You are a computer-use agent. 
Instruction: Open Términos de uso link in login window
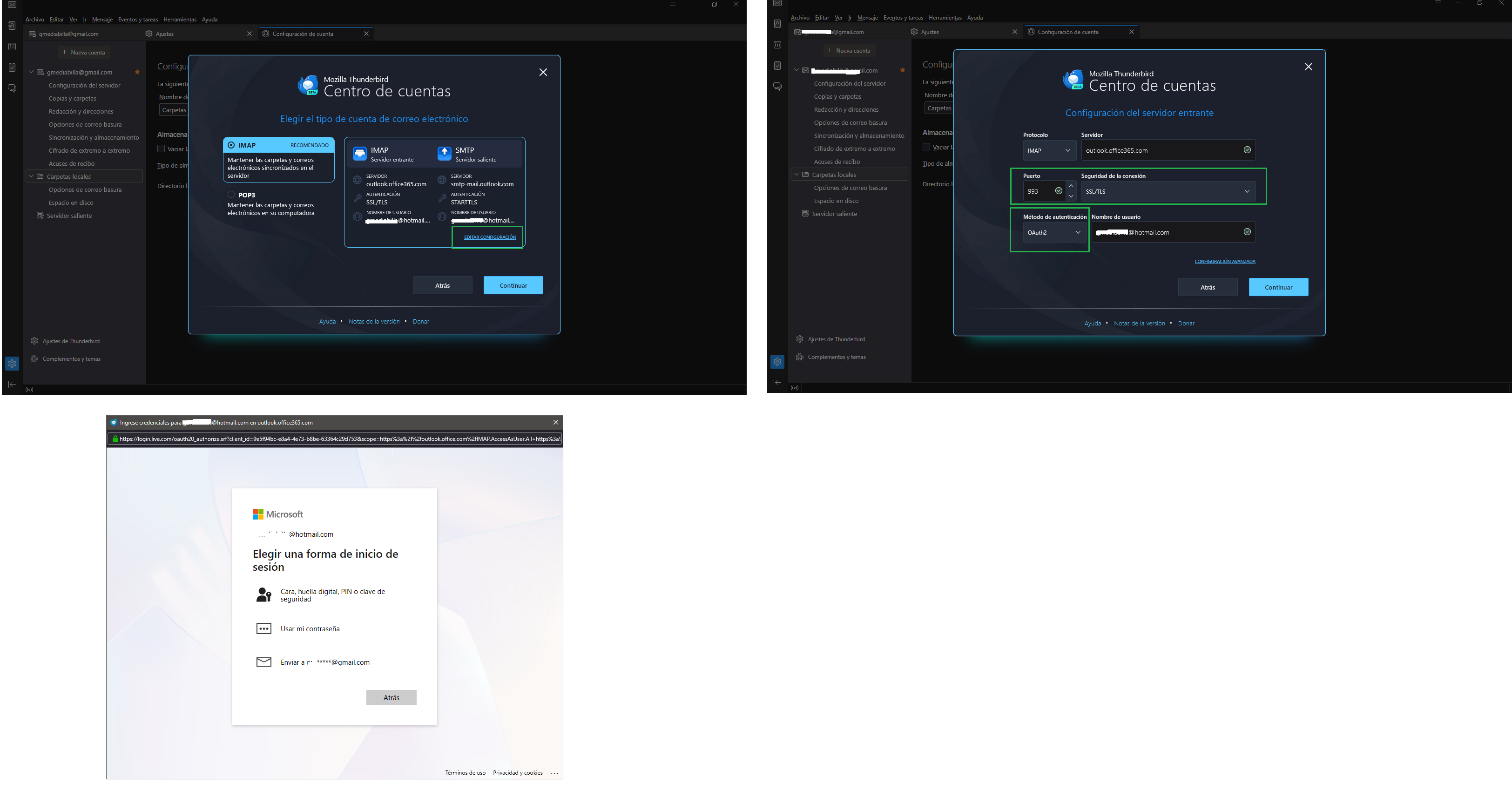coord(465,773)
